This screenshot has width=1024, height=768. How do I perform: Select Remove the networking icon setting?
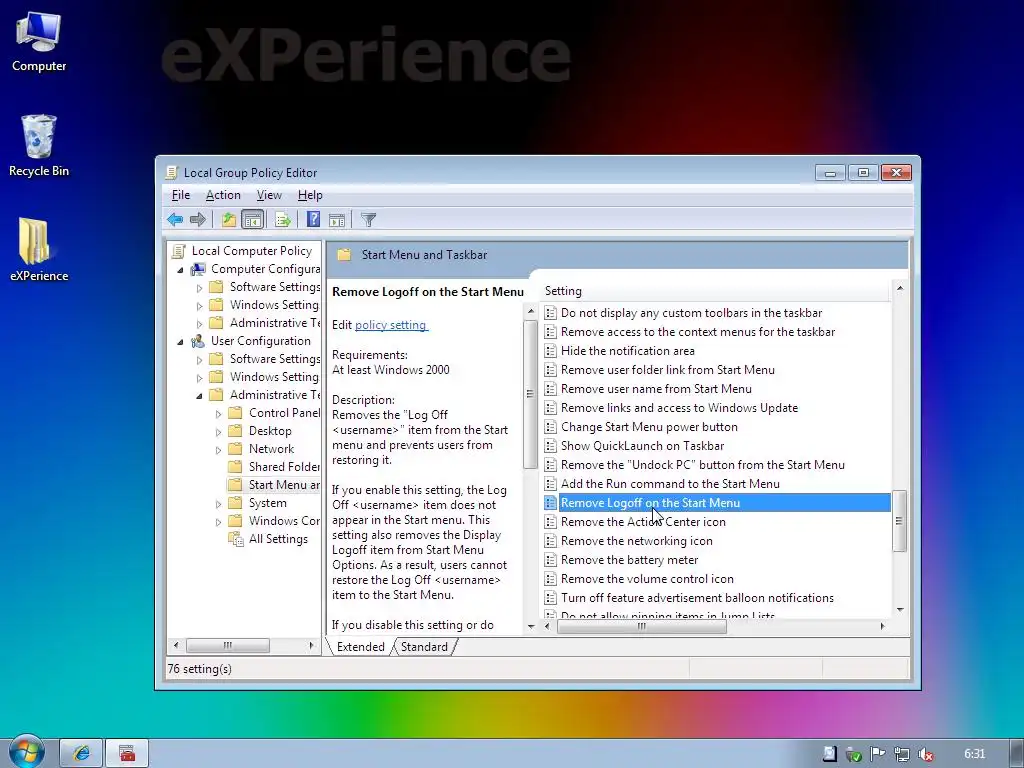tap(636, 541)
